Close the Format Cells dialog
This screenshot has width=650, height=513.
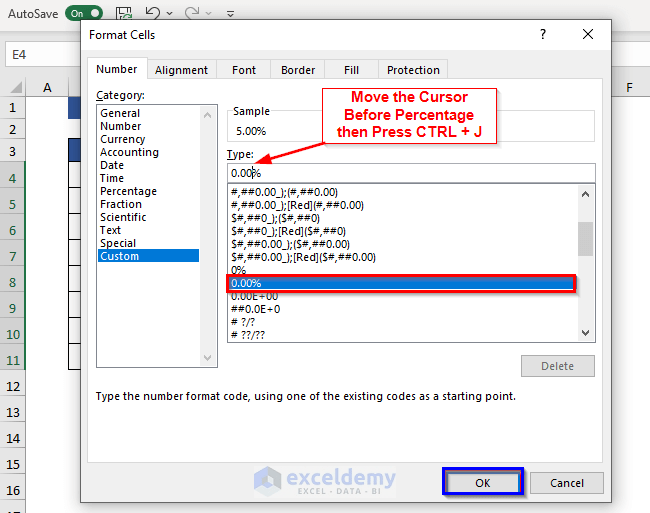(588, 34)
